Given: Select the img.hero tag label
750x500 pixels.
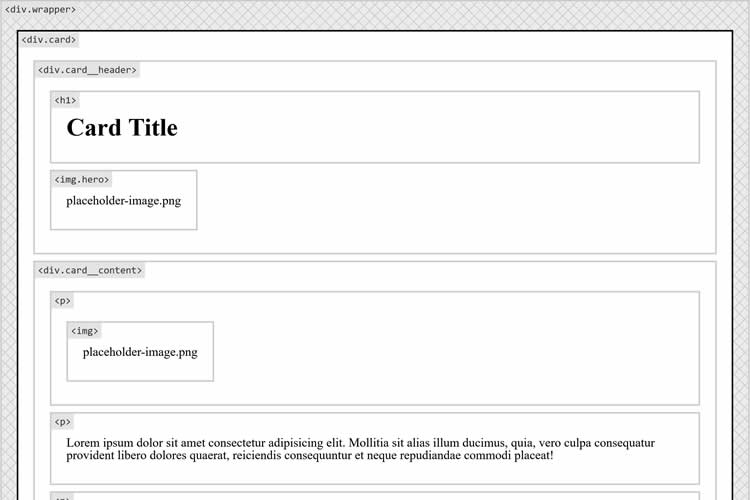Looking at the screenshot, I should tap(82, 180).
